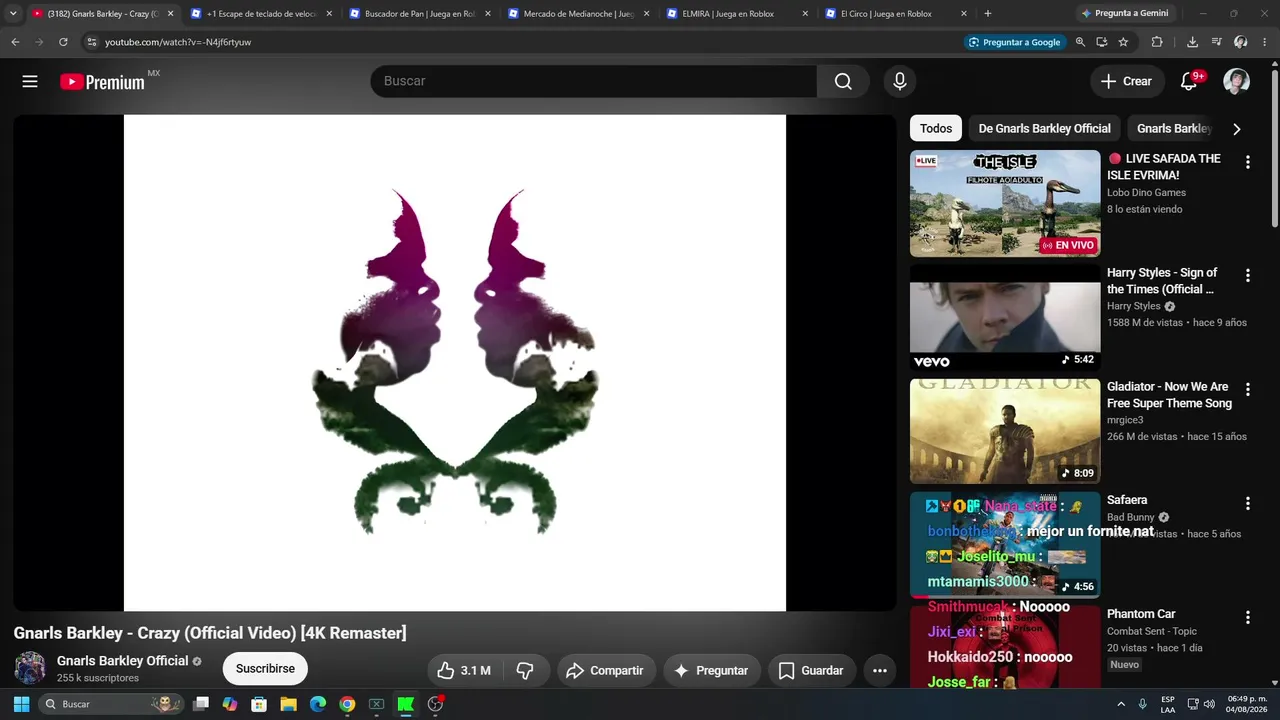Click the browser address bar URL

coord(178,42)
